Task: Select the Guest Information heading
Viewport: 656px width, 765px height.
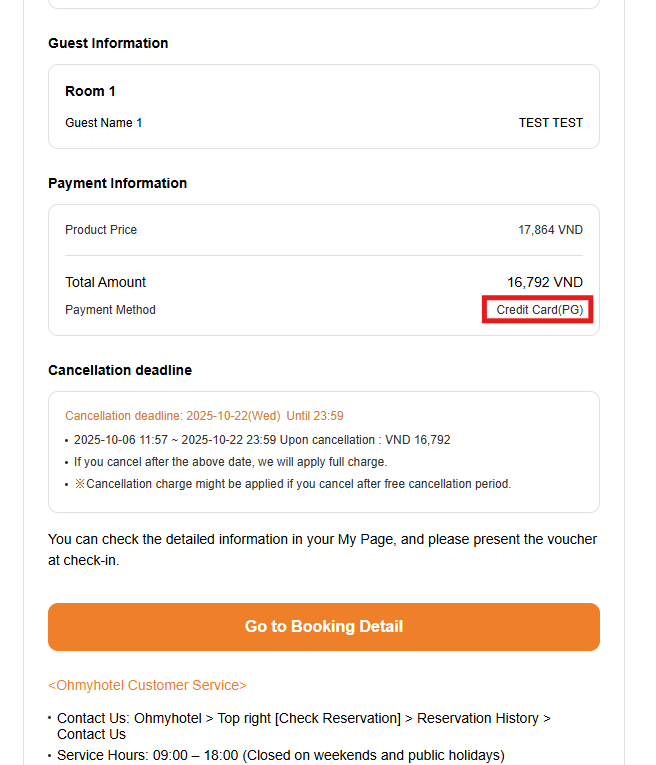Action: click(108, 43)
